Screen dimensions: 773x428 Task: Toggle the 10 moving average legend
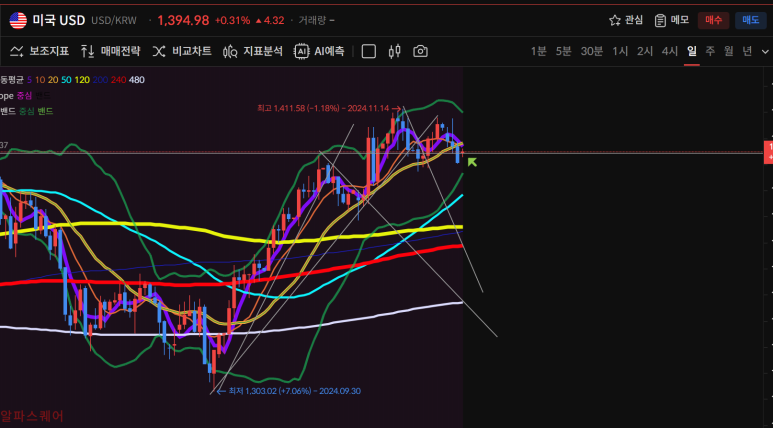pyautogui.click(x=40, y=80)
